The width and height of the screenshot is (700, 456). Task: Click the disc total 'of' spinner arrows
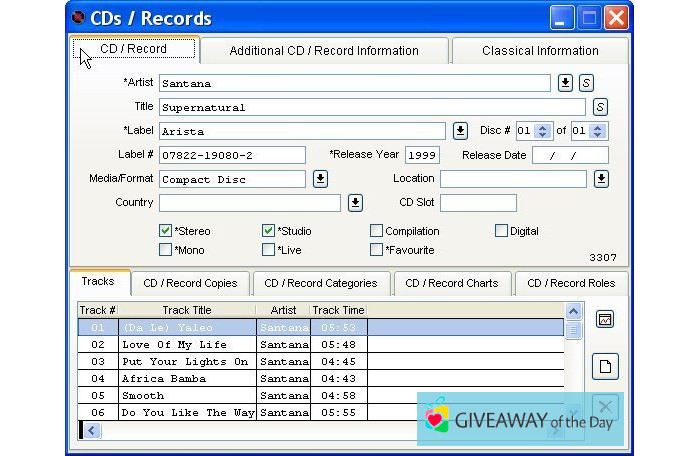coord(597,131)
